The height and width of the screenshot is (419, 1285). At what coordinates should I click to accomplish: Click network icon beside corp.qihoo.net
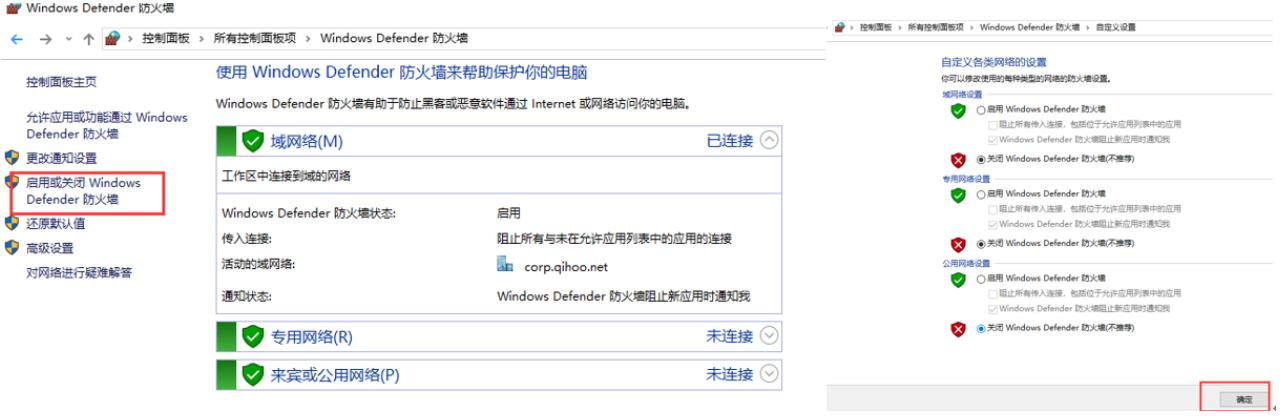click(x=505, y=265)
